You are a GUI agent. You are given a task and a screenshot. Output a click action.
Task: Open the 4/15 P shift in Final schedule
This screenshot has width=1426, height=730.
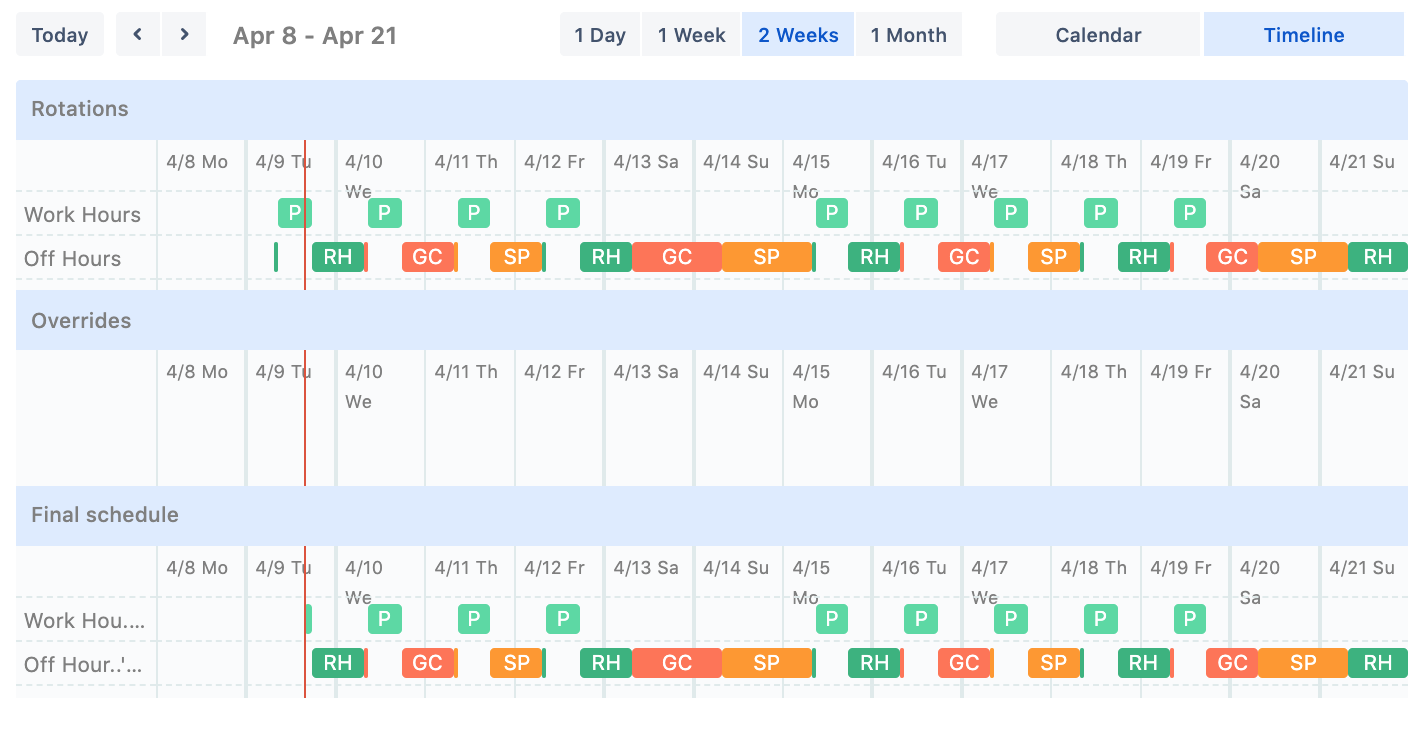(831, 619)
